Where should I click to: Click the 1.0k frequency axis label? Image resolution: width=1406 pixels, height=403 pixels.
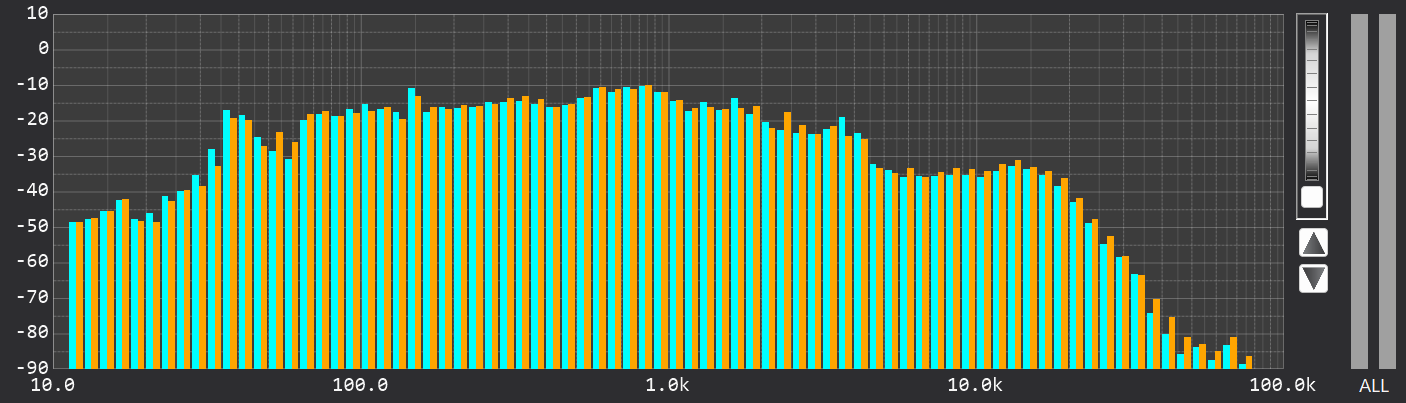point(668,386)
